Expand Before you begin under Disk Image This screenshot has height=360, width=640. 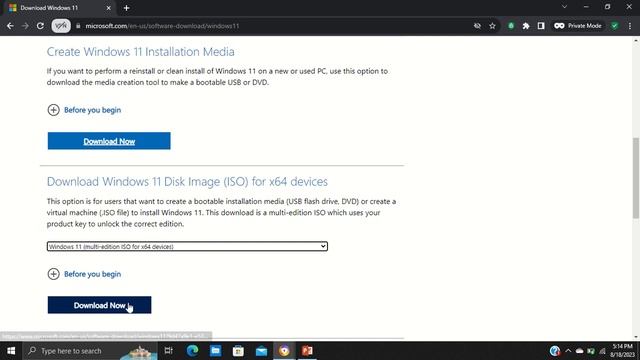point(84,274)
